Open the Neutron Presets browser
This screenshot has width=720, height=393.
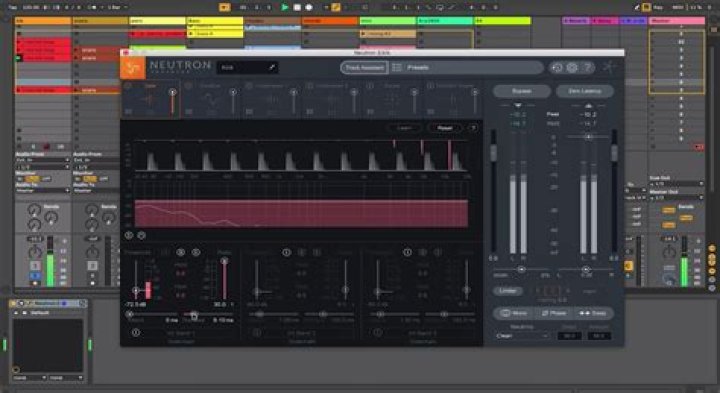click(x=418, y=67)
